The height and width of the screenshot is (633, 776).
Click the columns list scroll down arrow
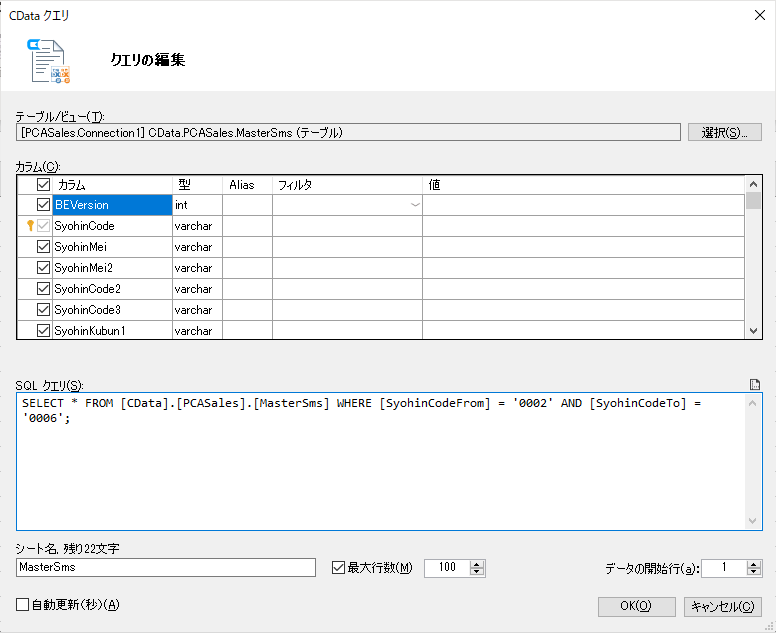tap(753, 331)
